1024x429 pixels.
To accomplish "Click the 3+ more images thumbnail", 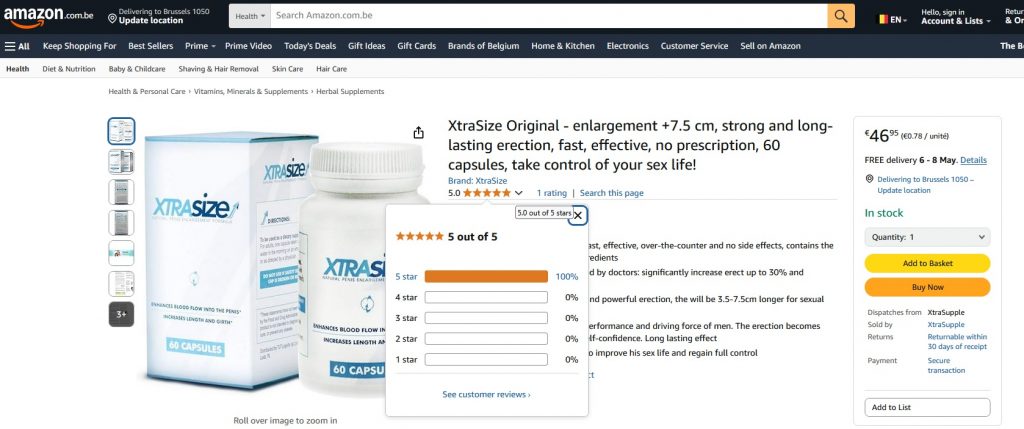I will [x=121, y=314].
